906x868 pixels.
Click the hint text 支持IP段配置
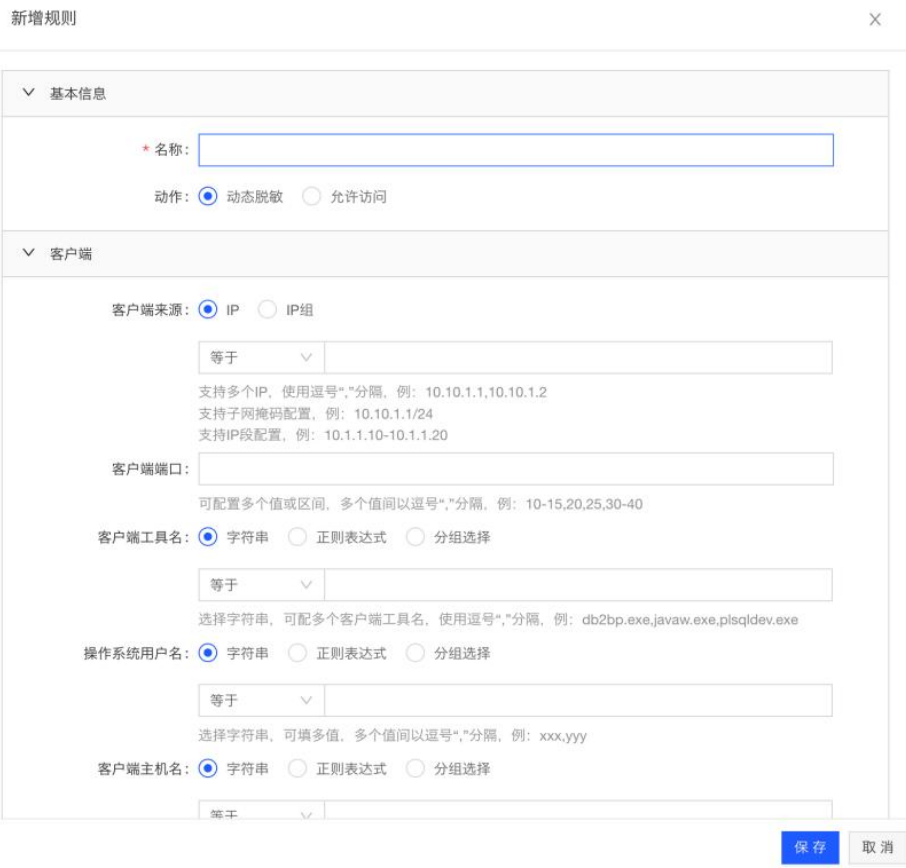tap(323, 435)
